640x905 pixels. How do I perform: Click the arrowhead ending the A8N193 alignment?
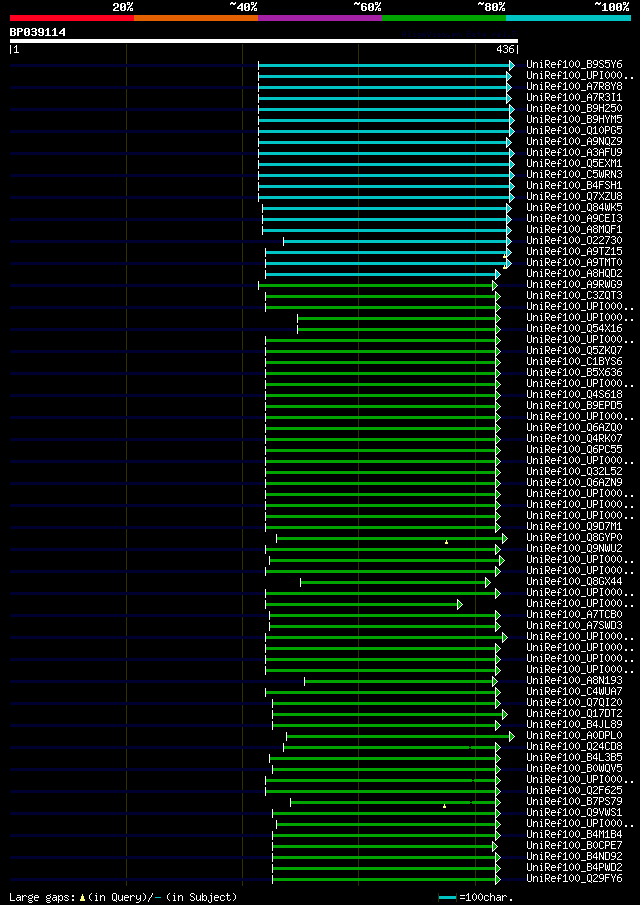coord(495,681)
